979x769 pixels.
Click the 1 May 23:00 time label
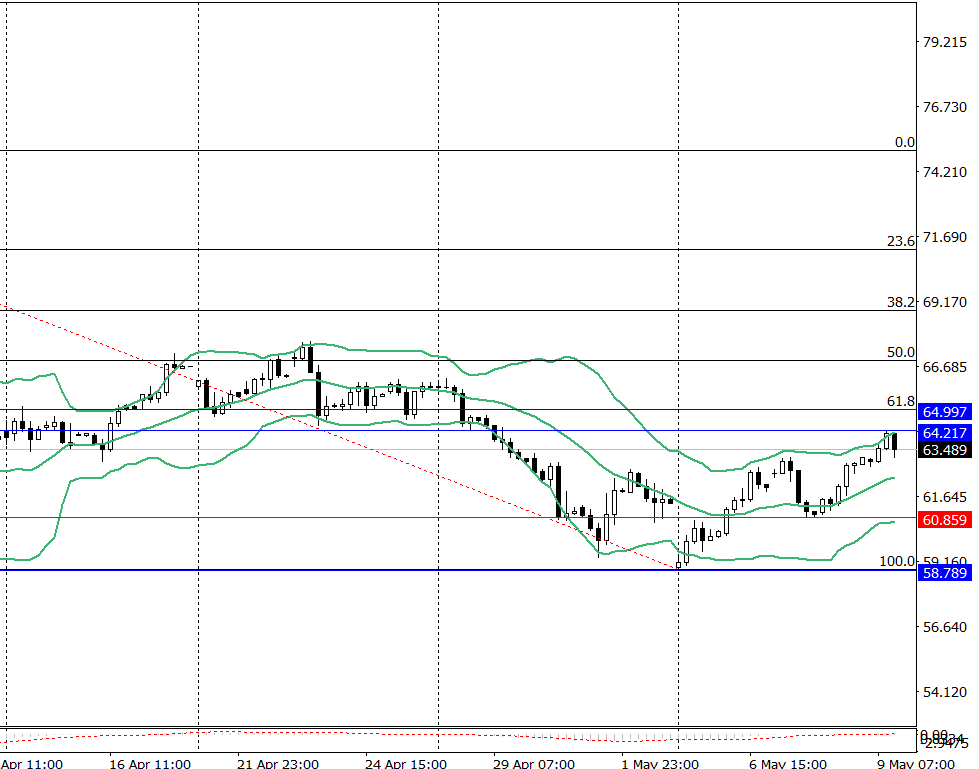(x=660, y=764)
